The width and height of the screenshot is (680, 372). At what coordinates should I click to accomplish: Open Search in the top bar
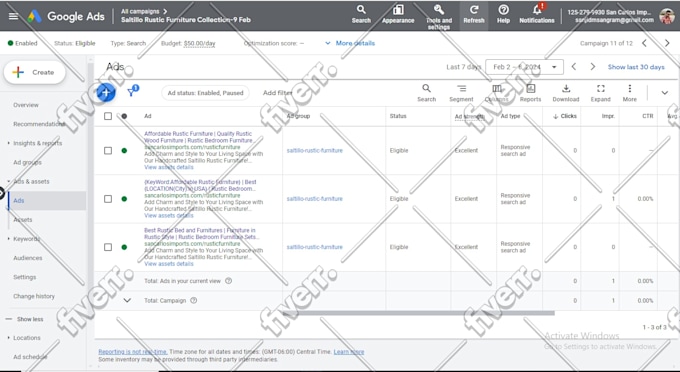[x=361, y=14]
